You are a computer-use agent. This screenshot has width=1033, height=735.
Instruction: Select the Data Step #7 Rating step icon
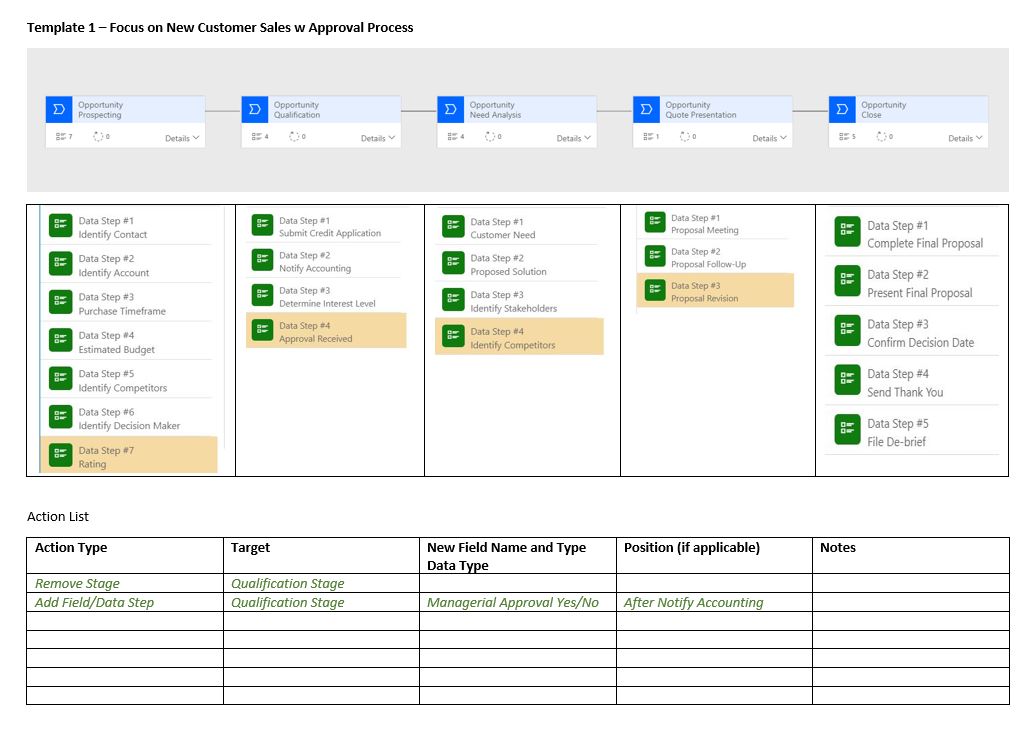[60, 456]
